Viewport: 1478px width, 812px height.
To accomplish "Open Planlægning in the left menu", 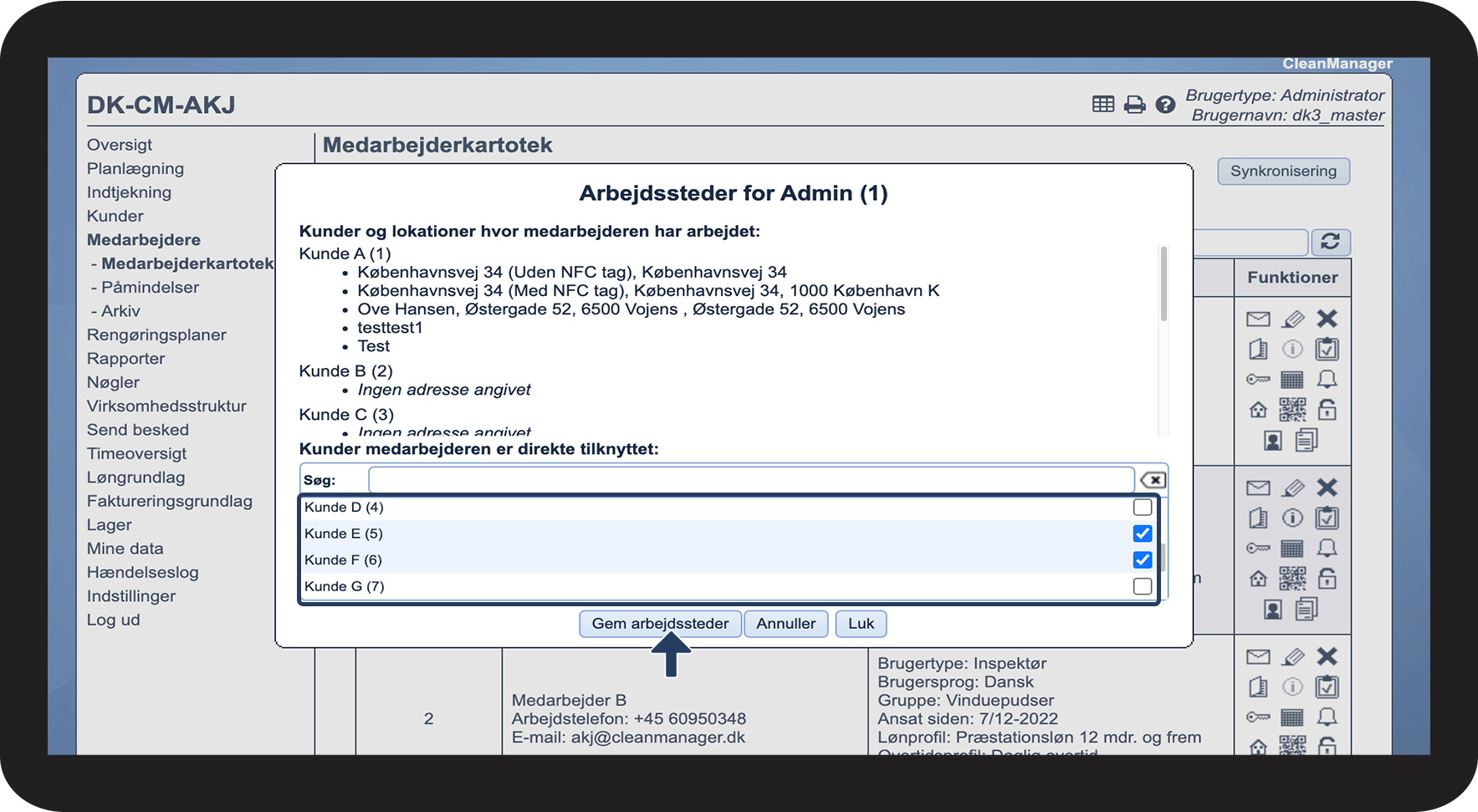I will pyautogui.click(x=136, y=168).
